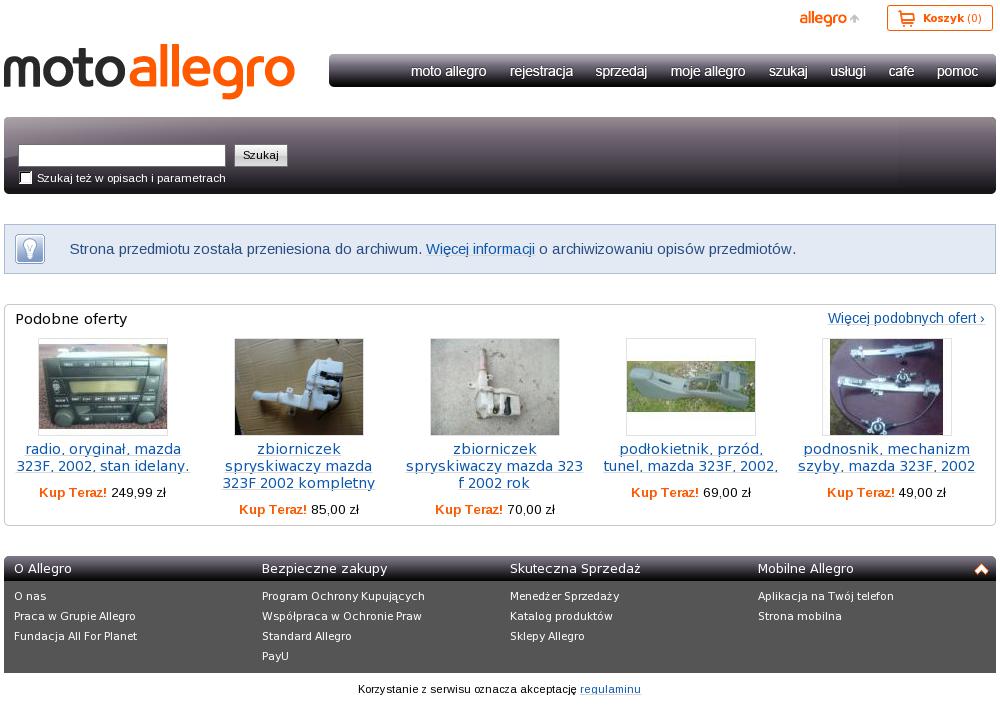Open the 'zbiorniczek ... 2002 rok' product thumbnail
The image size is (1000, 709).
[494, 387]
